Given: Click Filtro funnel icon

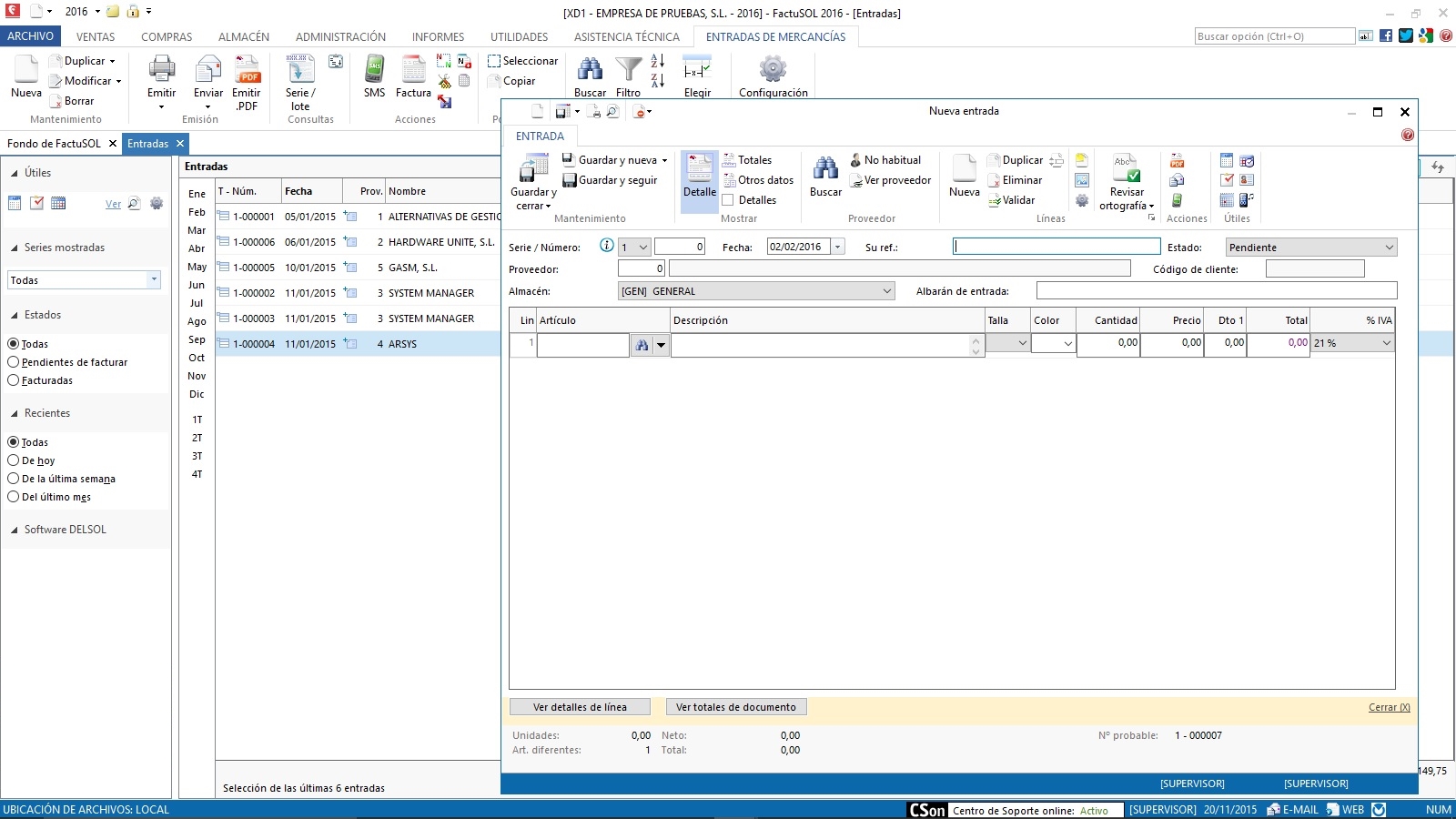Looking at the screenshot, I should (628, 70).
